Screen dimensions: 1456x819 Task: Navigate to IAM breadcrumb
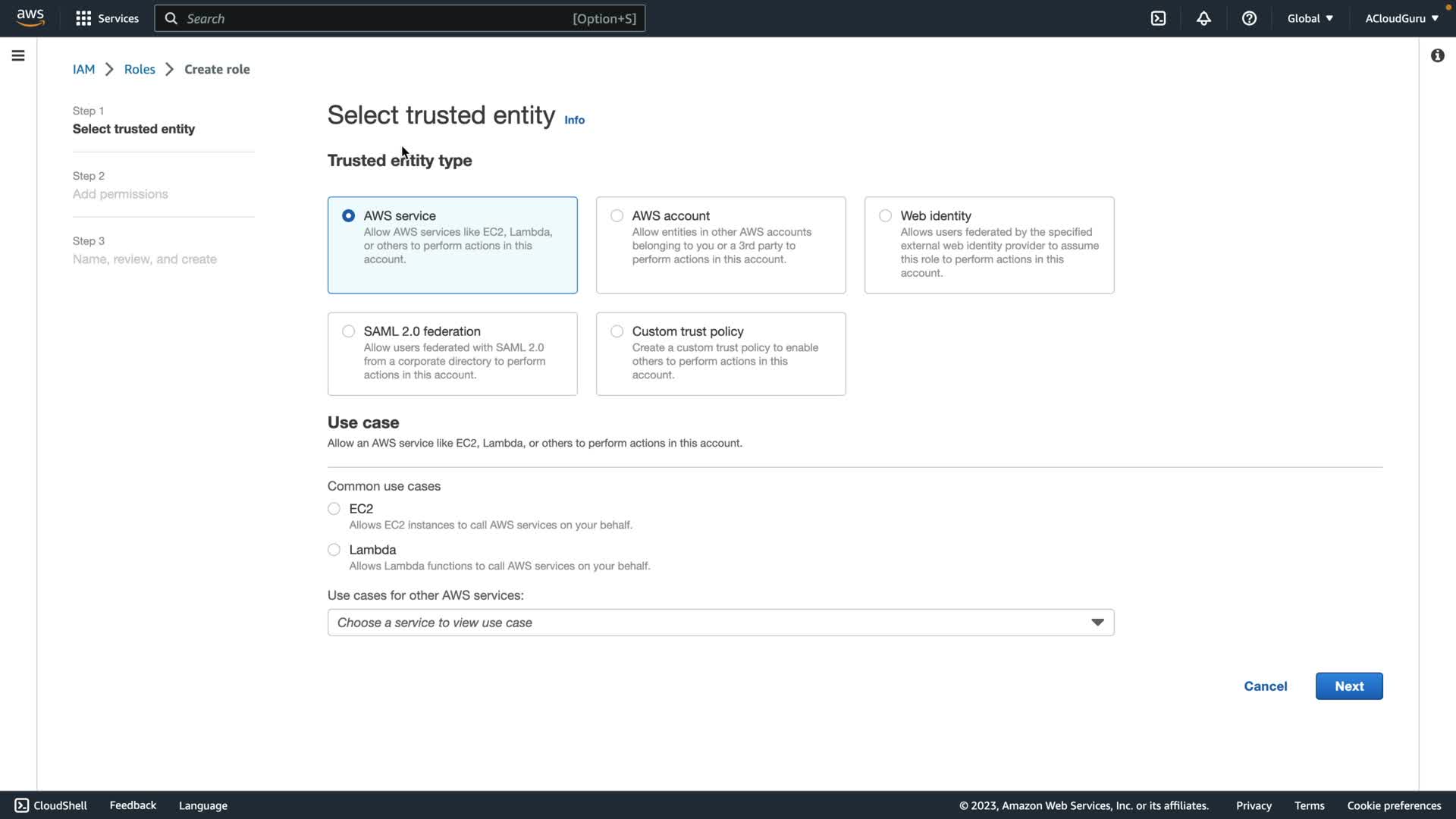pyautogui.click(x=83, y=69)
